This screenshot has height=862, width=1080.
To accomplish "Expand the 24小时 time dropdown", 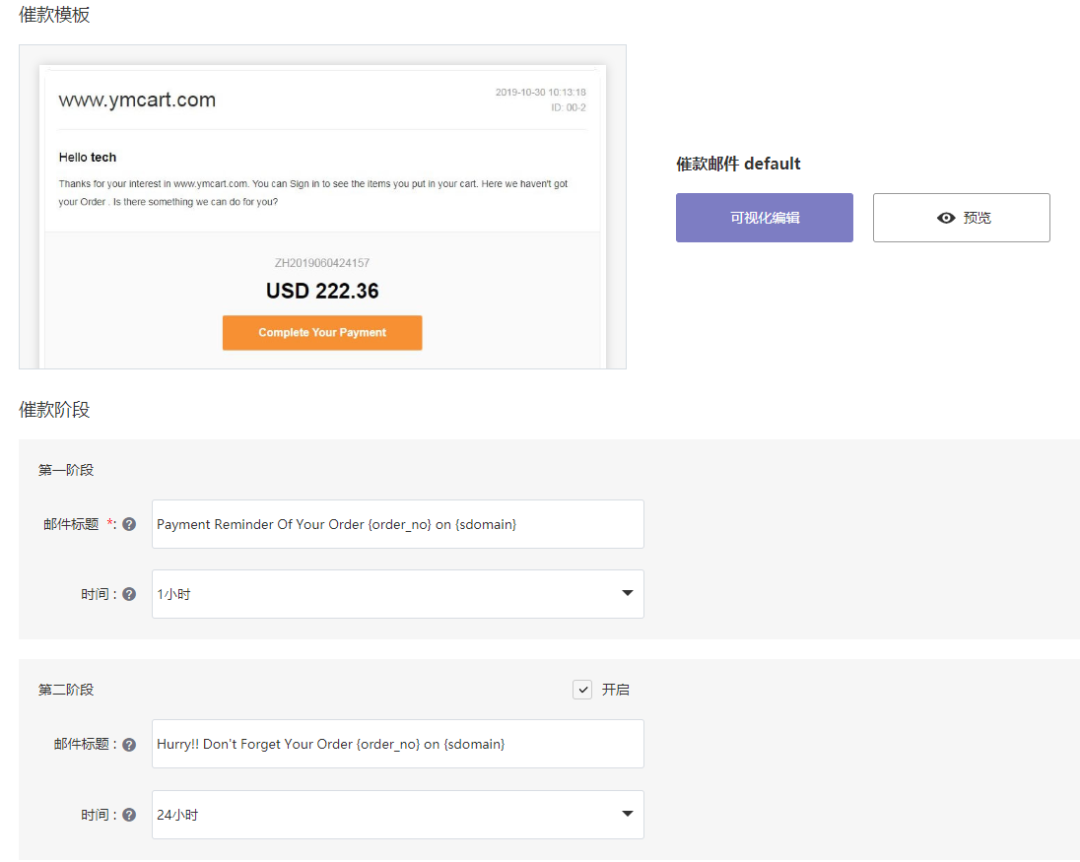I will tap(398, 815).
